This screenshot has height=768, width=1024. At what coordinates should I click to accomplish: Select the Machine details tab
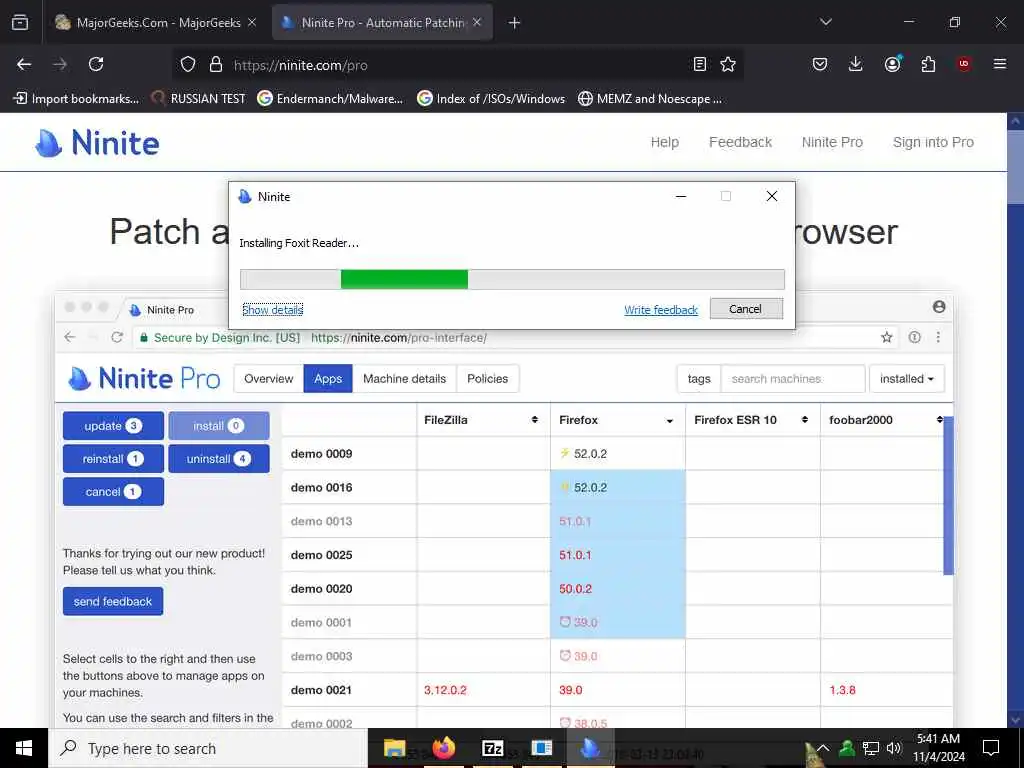(x=404, y=379)
